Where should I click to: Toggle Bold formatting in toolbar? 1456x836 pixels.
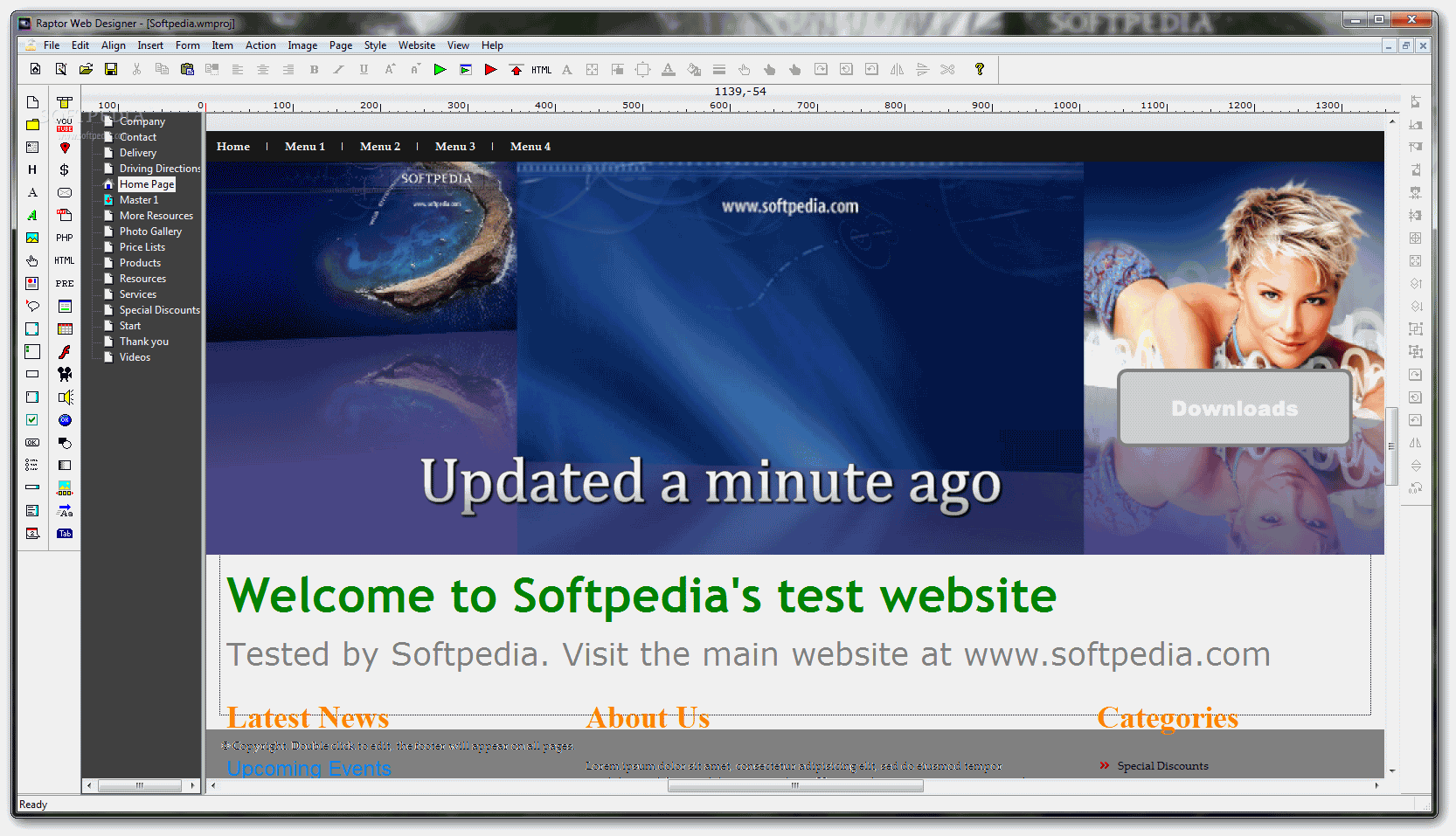[314, 69]
